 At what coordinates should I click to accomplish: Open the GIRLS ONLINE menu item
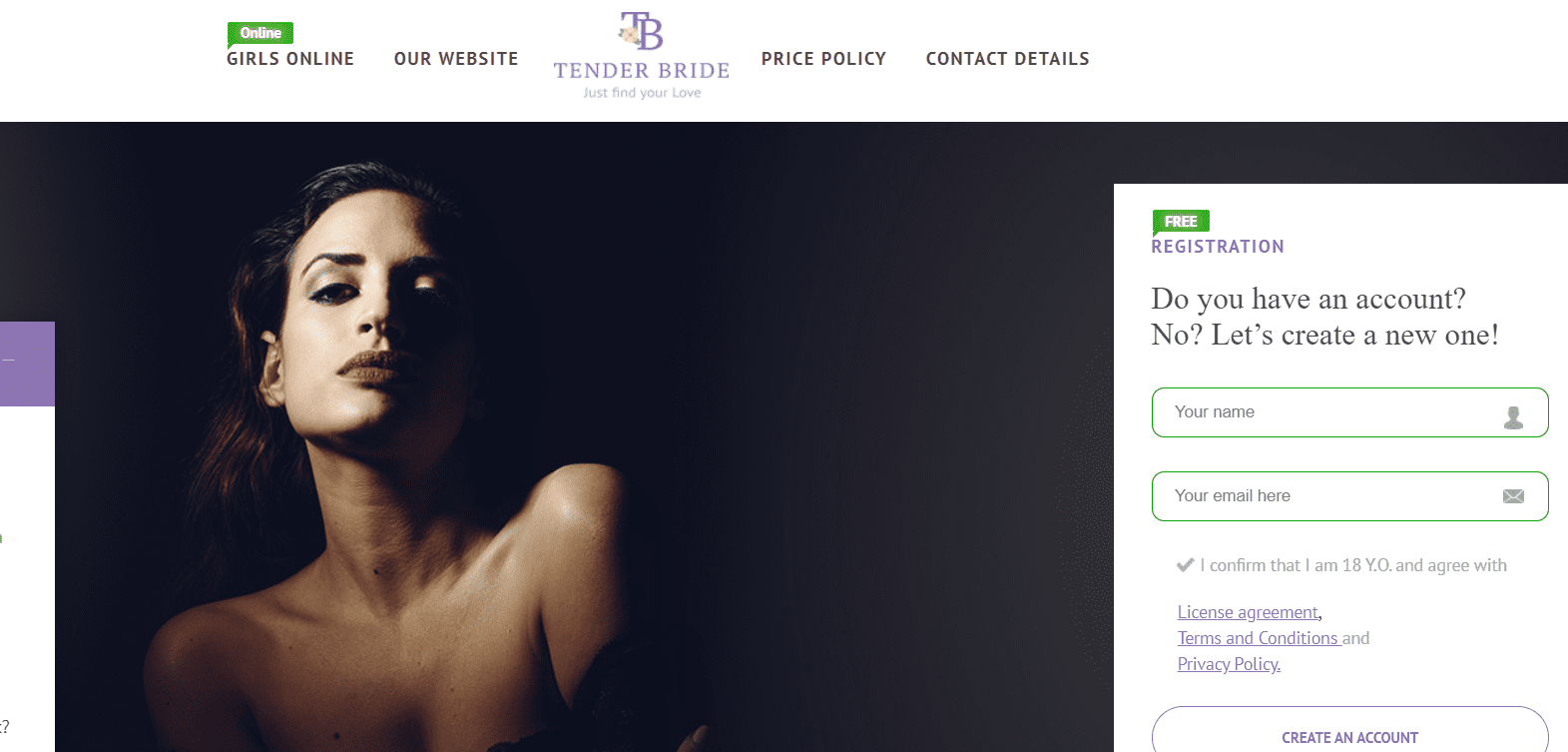(290, 59)
